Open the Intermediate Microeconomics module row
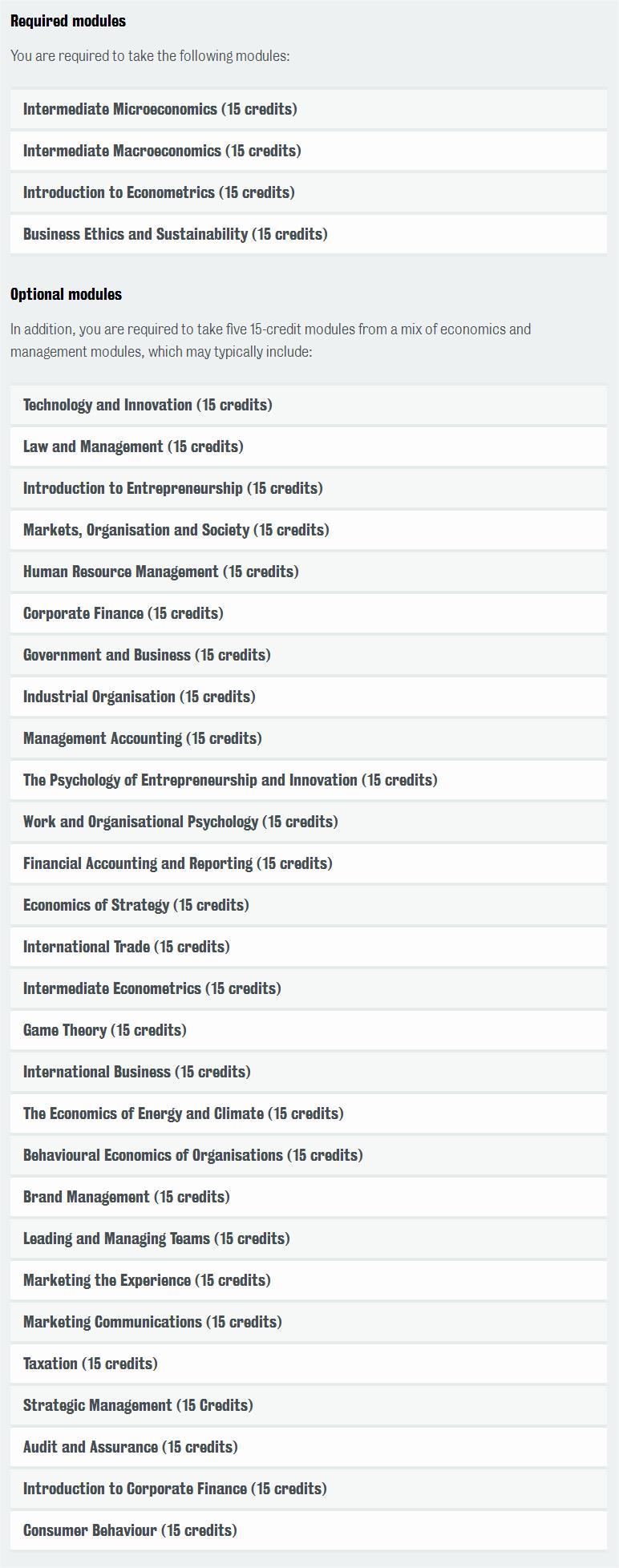This screenshot has width=619, height=1568. [x=309, y=109]
